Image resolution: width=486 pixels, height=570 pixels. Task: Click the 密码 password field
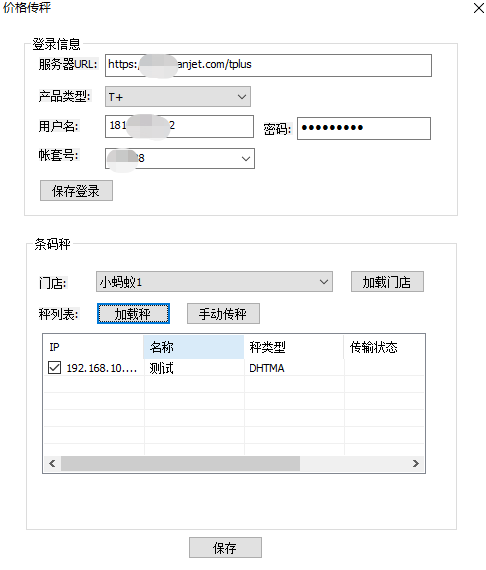pos(364,128)
